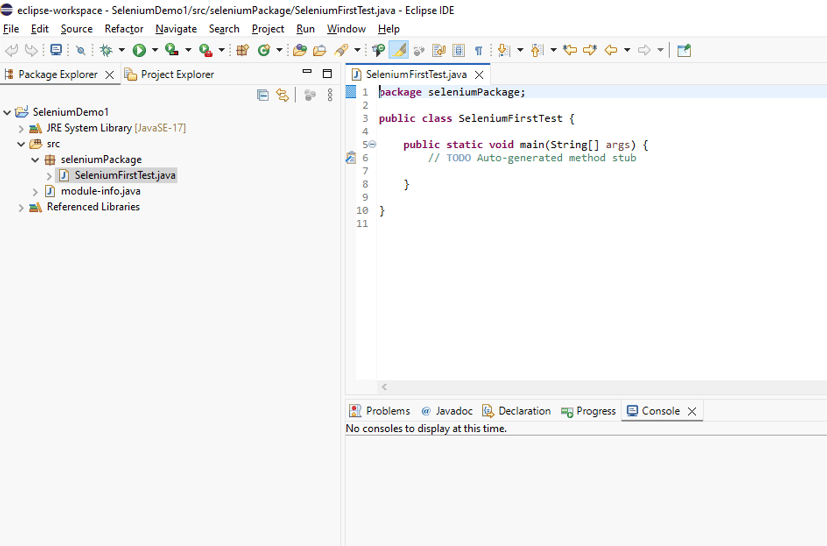Toggle Show Whitespace Characters pilcrow button

point(478,51)
